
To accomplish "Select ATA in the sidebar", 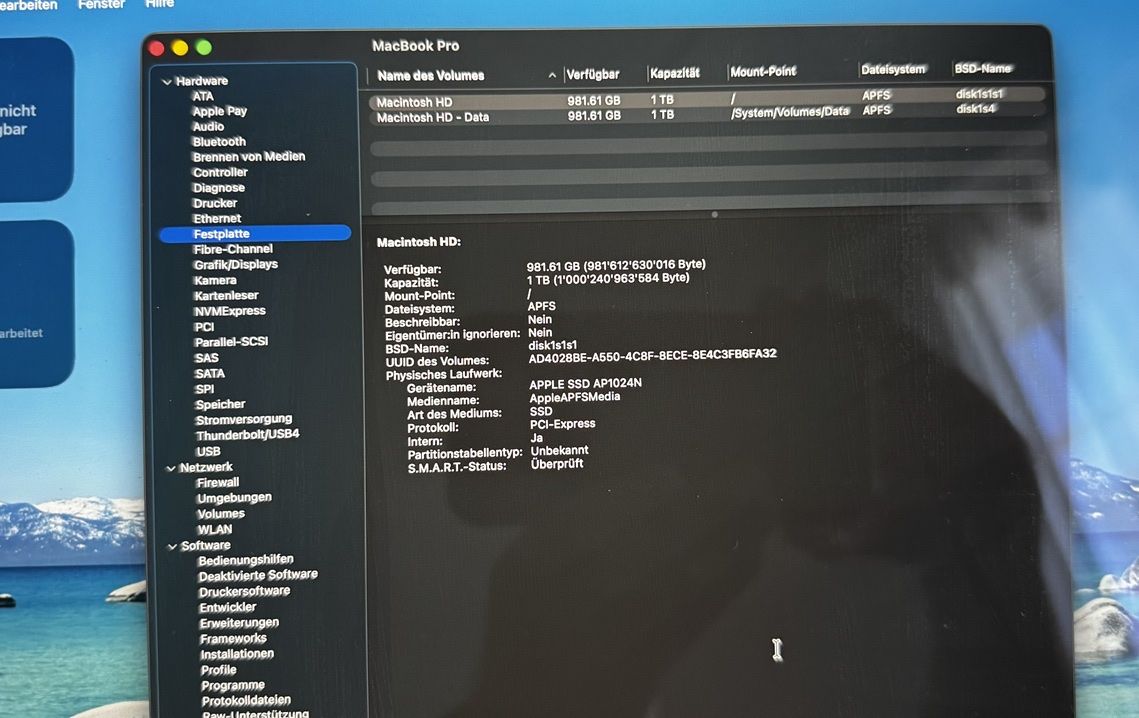I will coord(203,96).
